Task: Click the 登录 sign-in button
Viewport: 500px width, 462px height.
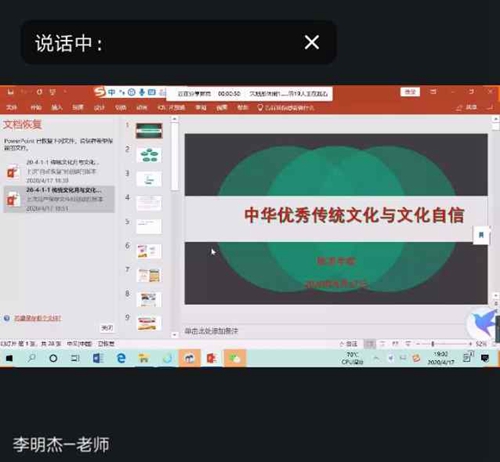Action: tap(410, 92)
